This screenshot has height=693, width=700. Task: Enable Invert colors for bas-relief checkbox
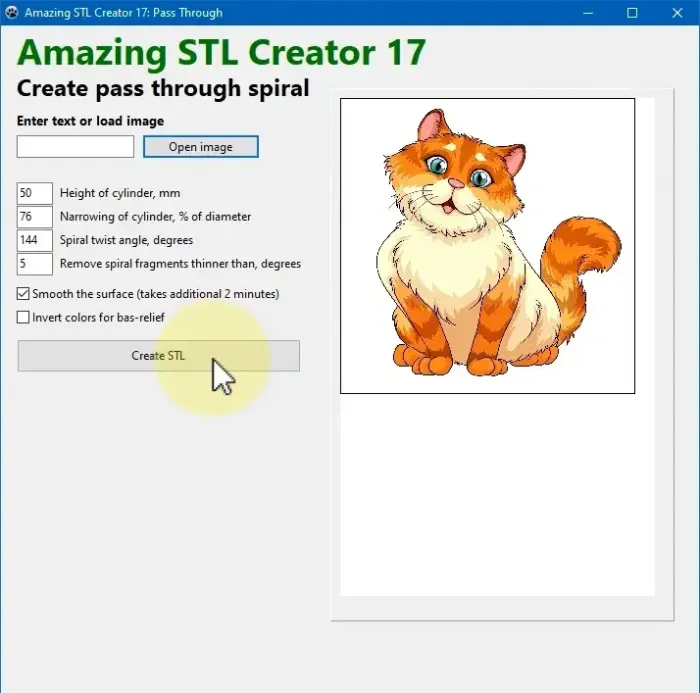point(23,318)
